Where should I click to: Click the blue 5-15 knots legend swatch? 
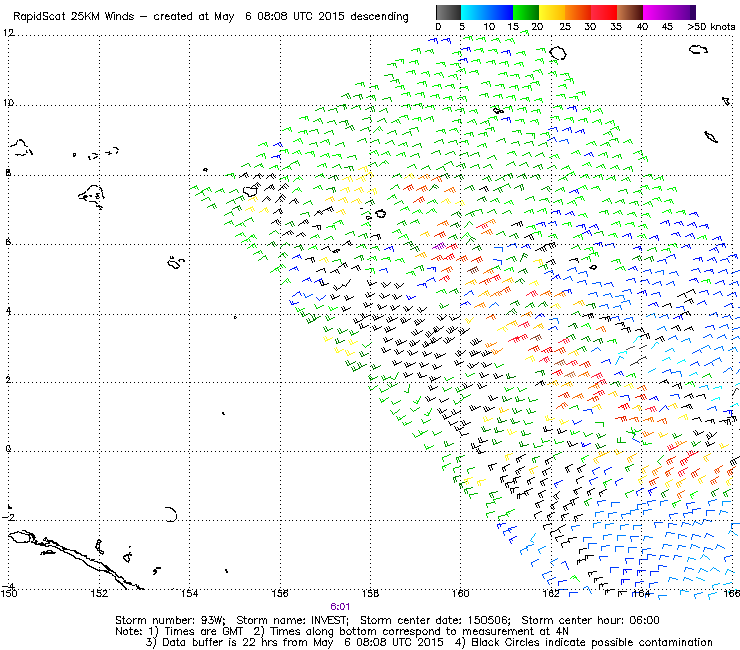coord(487,12)
